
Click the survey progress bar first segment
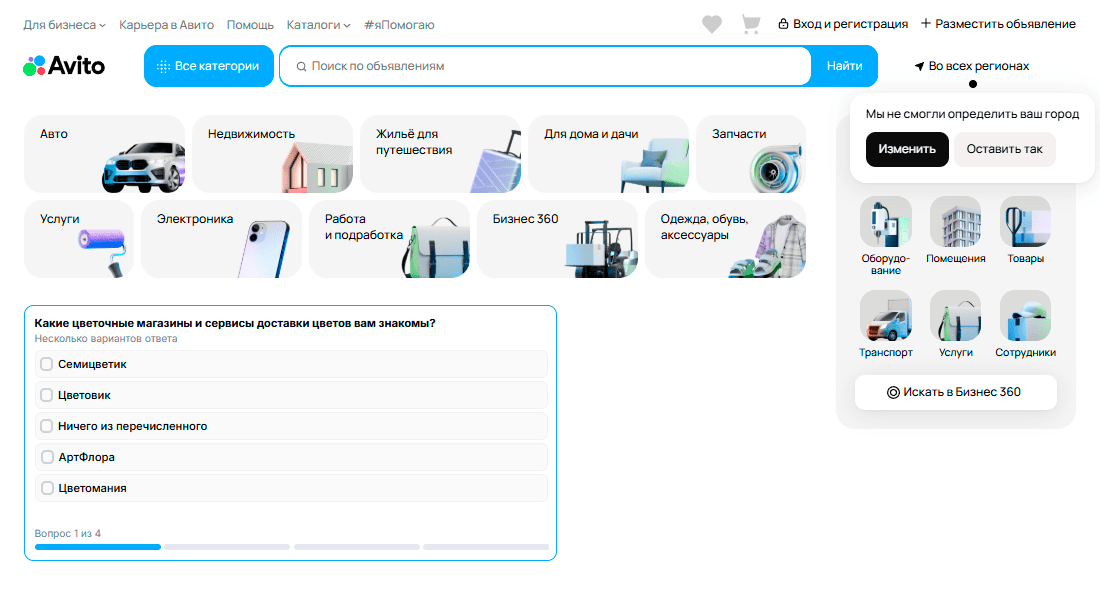98,547
